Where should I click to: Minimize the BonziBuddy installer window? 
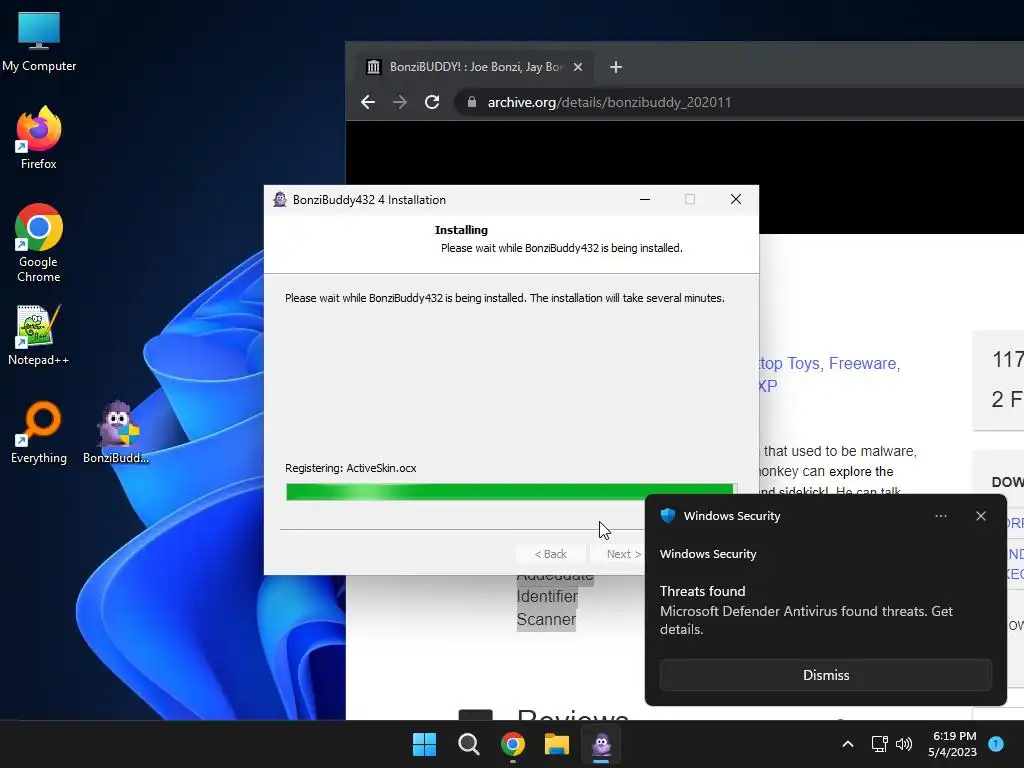pos(645,199)
